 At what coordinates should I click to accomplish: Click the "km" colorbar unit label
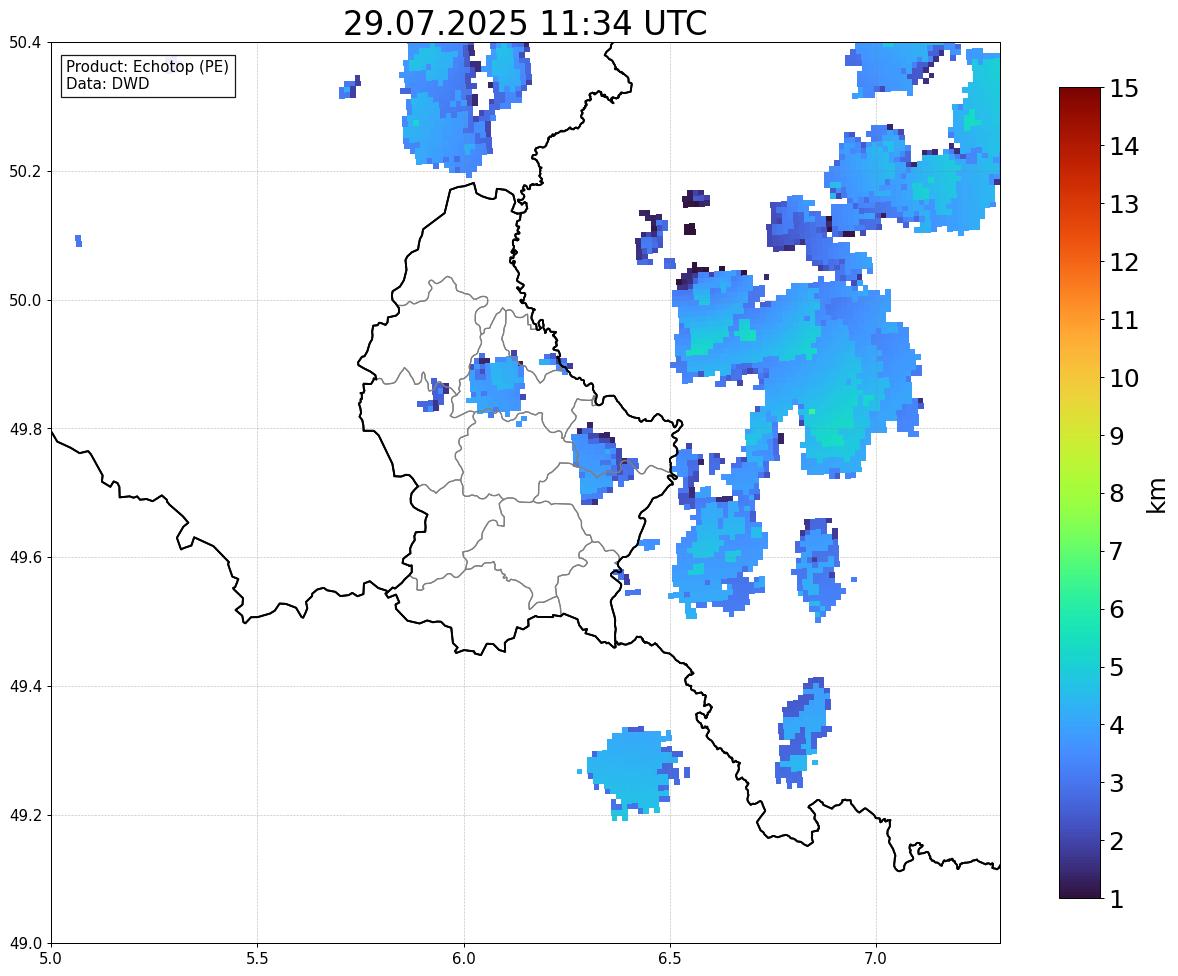click(x=1157, y=495)
